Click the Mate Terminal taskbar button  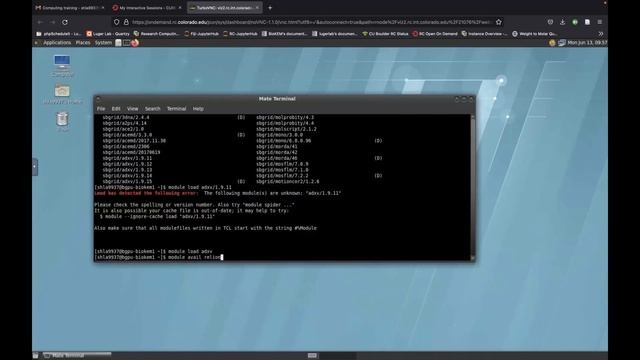pyautogui.click(x=77, y=356)
